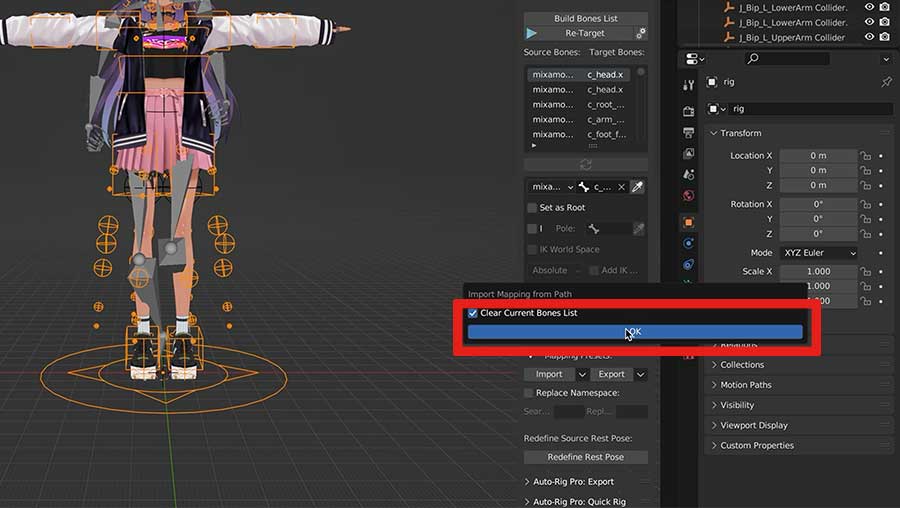This screenshot has height=508, width=900.
Task: Click the properties search field
Action: click(787, 59)
